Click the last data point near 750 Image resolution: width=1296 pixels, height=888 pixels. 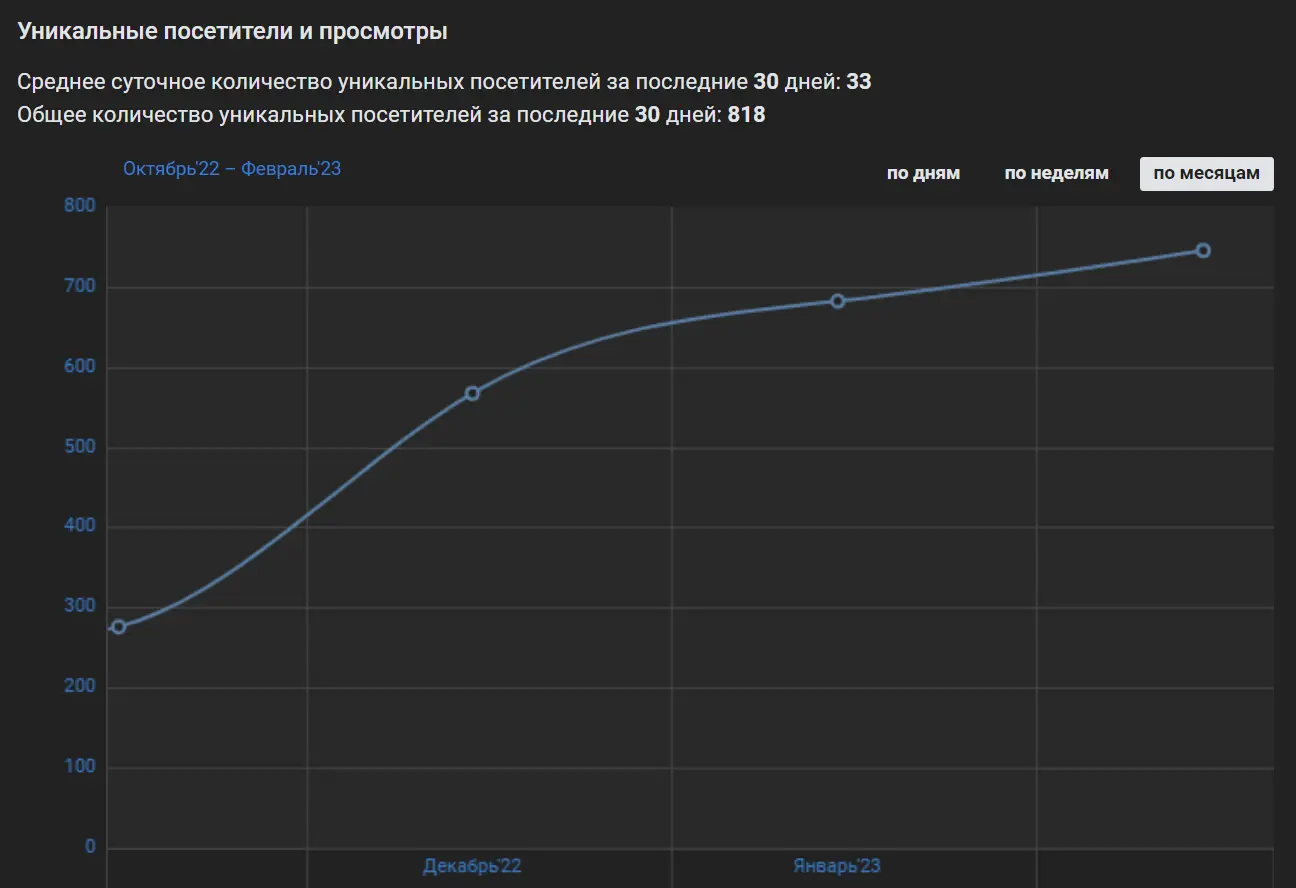[x=1203, y=250]
